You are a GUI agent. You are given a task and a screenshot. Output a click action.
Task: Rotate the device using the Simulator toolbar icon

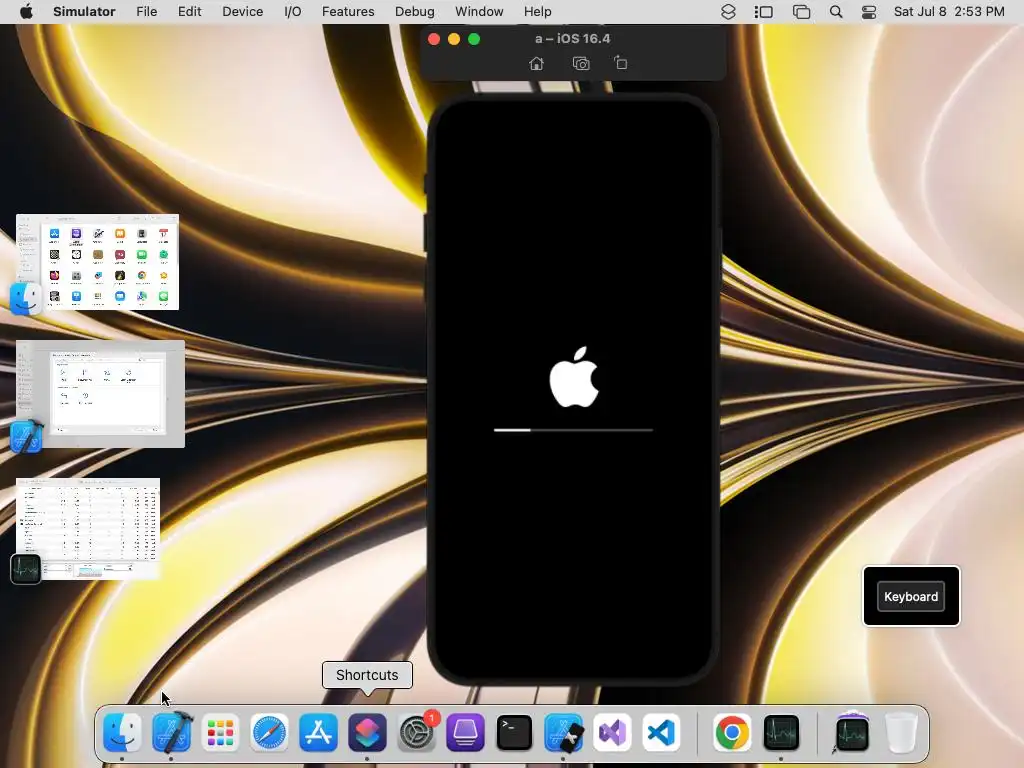[620, 63]
